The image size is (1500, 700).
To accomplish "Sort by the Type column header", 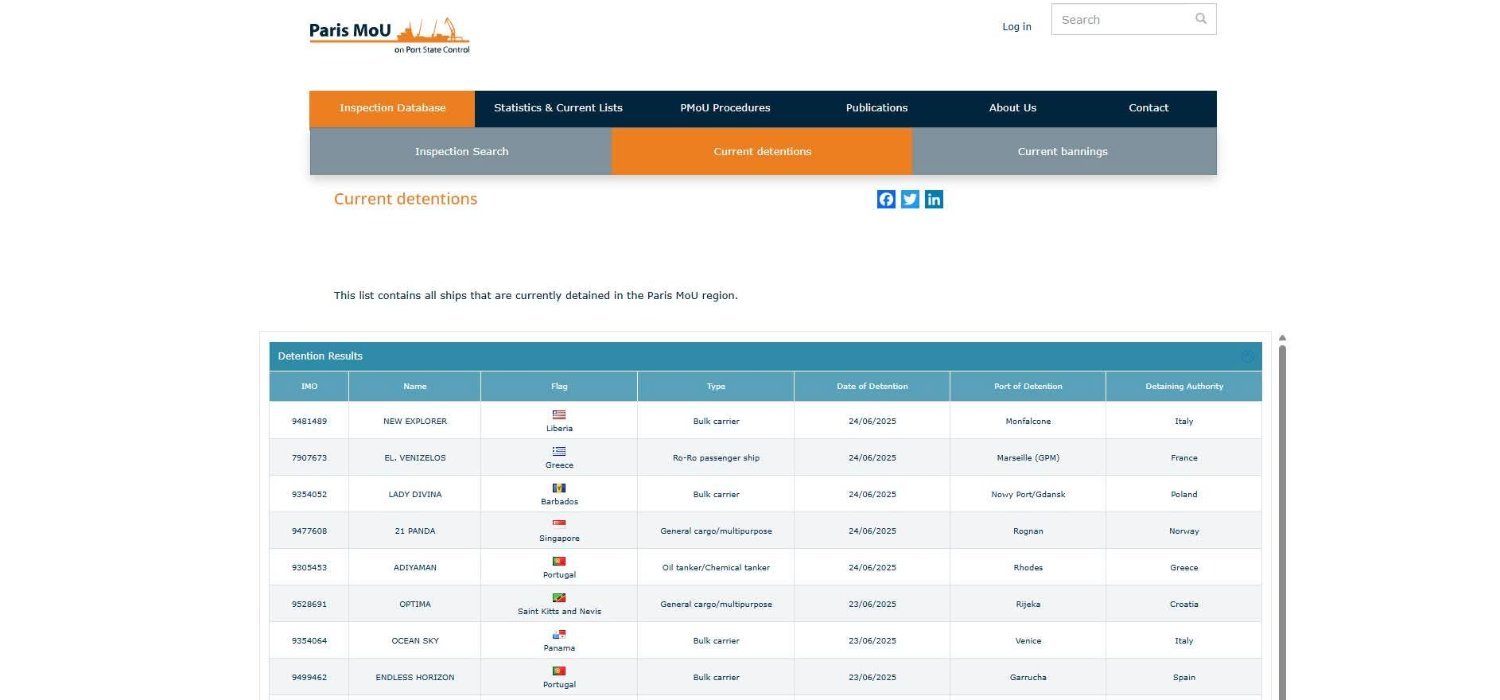I will pyautogui.click(x=716, y=386).
